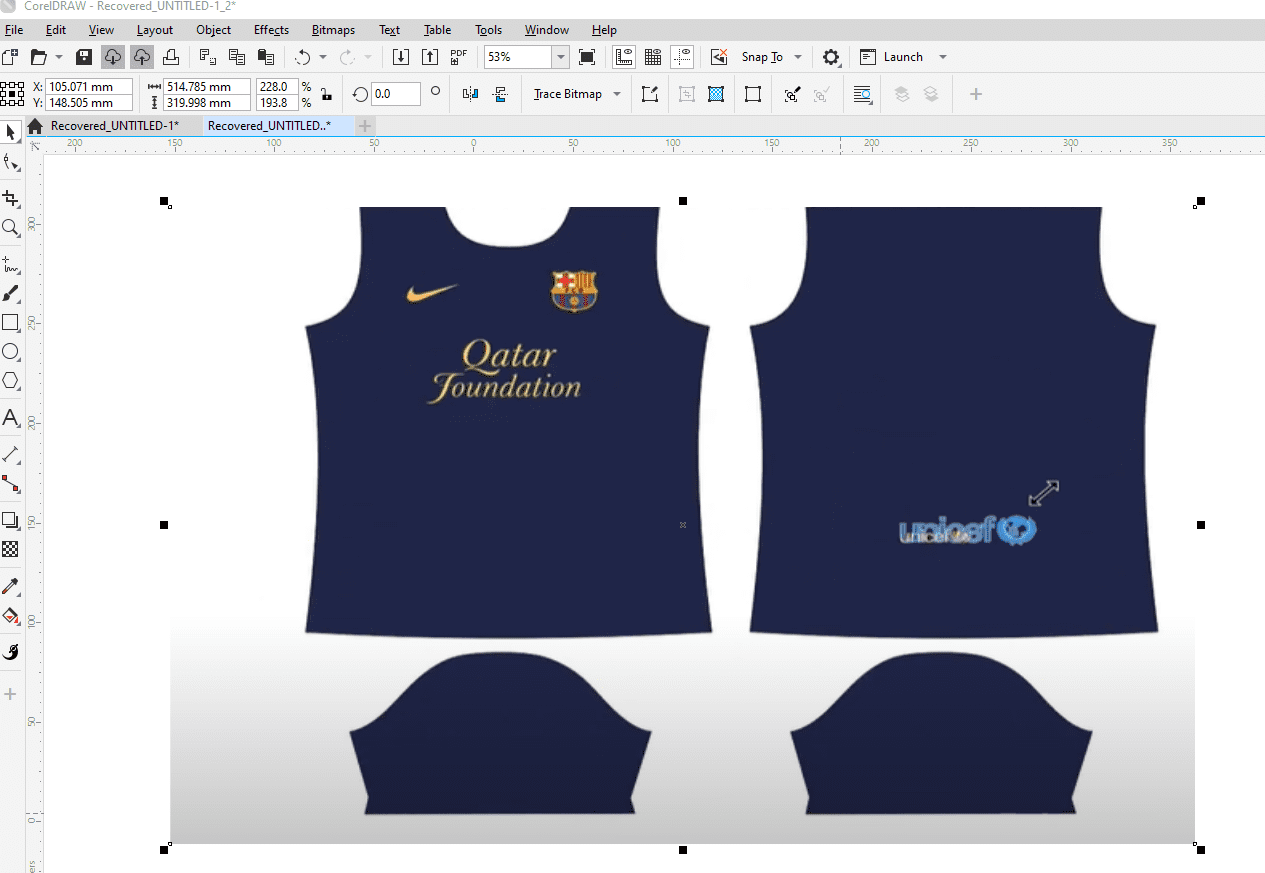
Task: Select the Color Eyedropper tool
Action: 11,586
